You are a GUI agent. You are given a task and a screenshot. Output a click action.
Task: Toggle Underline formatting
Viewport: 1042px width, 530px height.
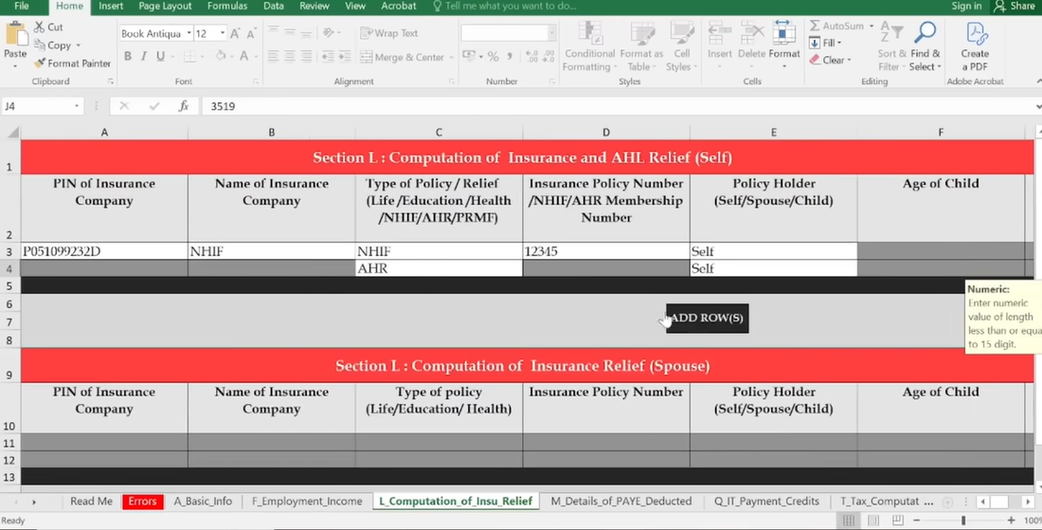click(160, 57)
